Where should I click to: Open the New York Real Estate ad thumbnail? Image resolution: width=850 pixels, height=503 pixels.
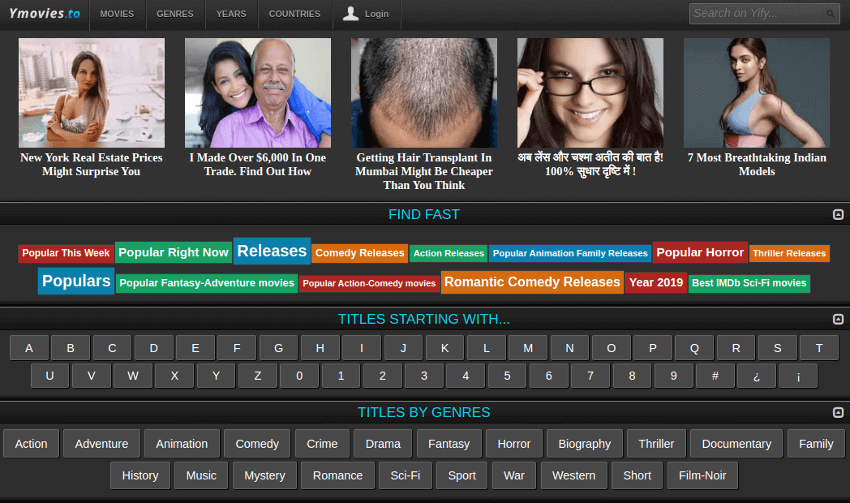tap(92, 93)
